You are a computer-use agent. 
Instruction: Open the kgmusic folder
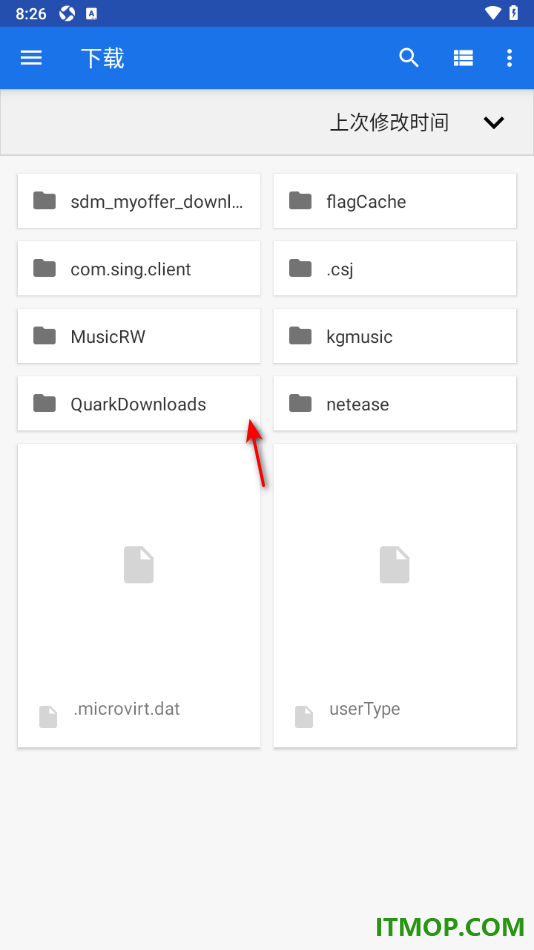click(x=395, y=336)
